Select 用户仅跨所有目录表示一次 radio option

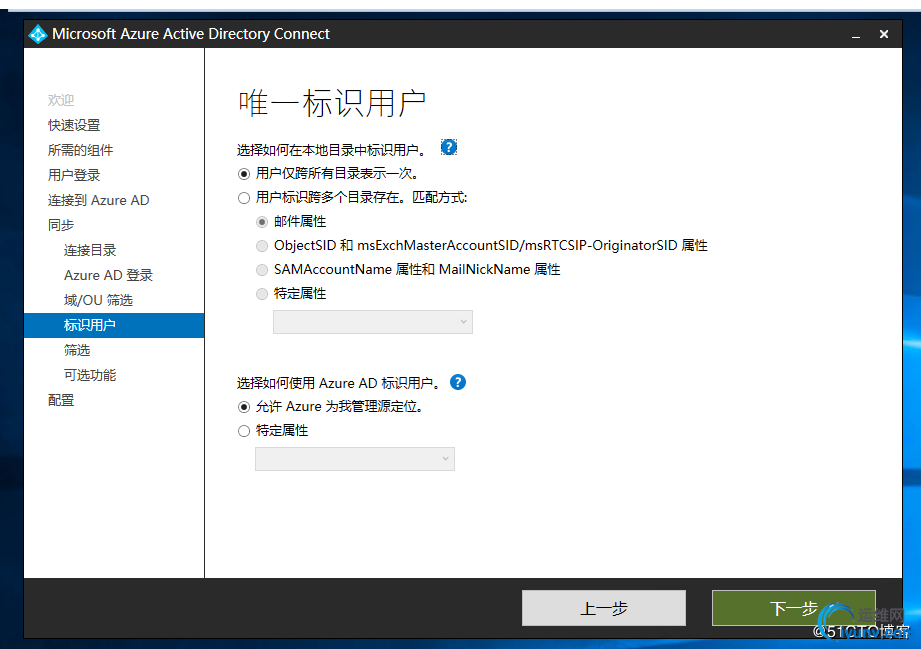coord(244,174)
